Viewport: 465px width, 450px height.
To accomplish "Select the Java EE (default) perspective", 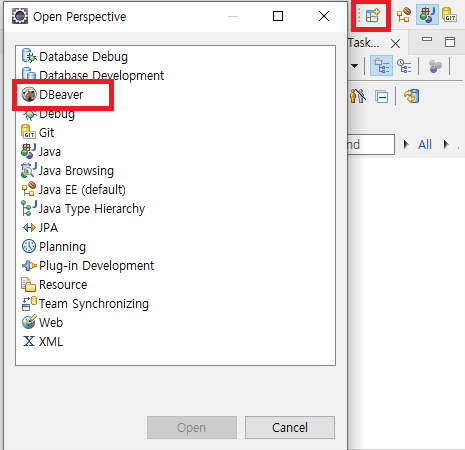I will tap(74, 190).
